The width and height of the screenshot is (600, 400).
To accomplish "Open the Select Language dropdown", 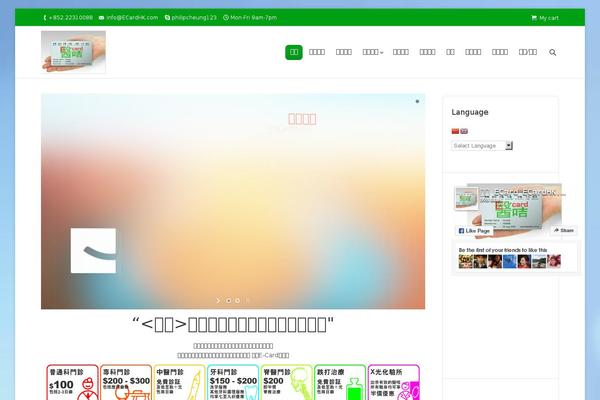I will 482,146.
